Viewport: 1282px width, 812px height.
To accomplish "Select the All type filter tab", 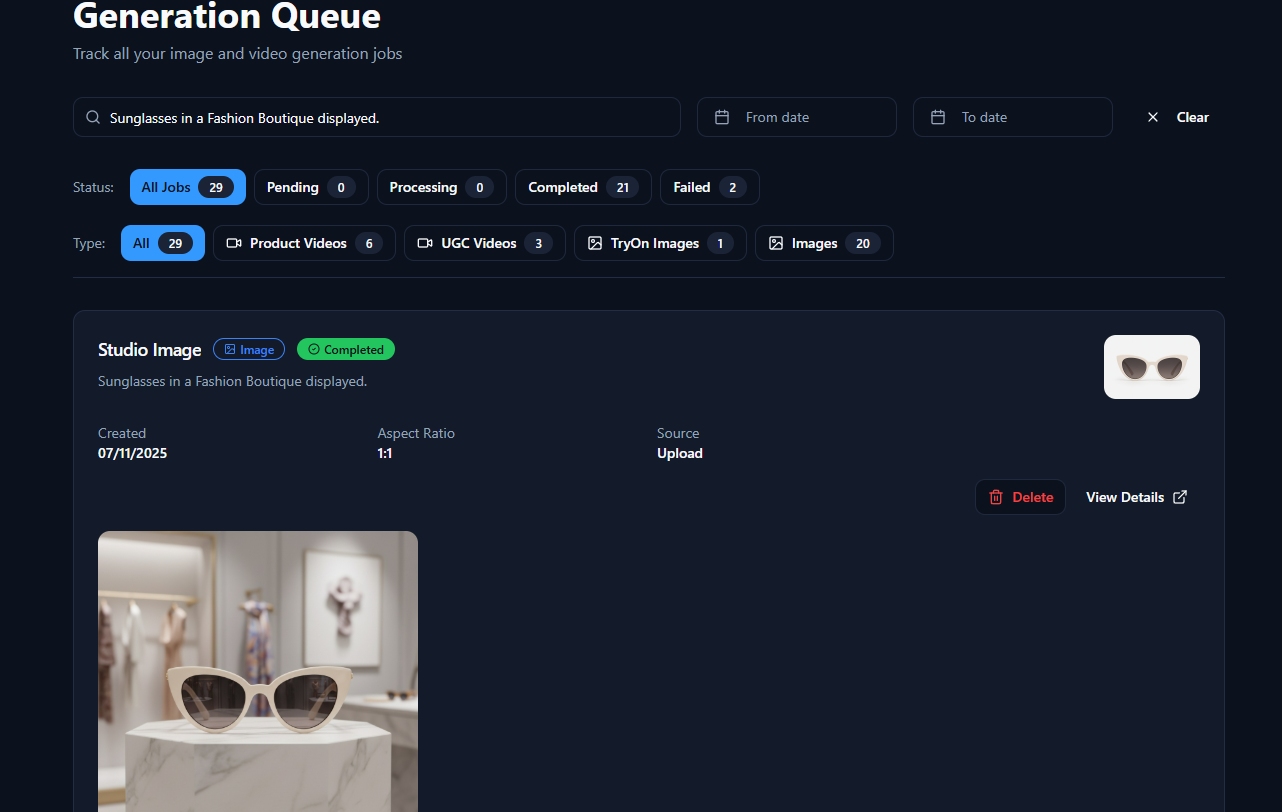I will [x=162, y=243].
